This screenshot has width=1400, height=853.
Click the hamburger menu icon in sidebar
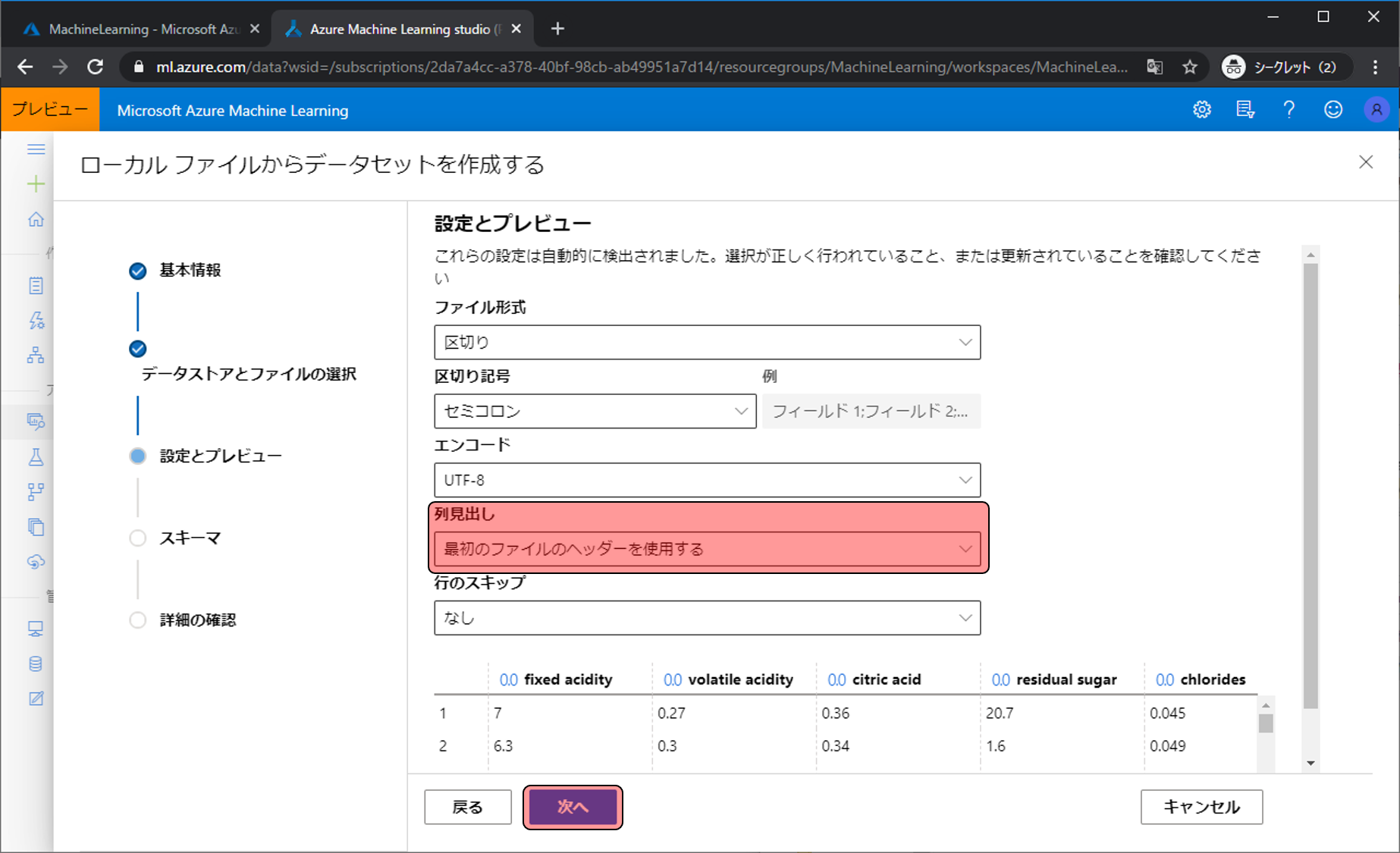[x=36, y=149]
